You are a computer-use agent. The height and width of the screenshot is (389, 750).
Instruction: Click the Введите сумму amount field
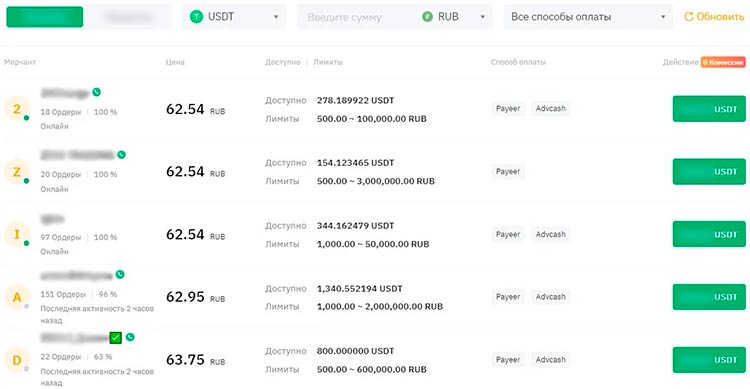click(x=356, y=17)
